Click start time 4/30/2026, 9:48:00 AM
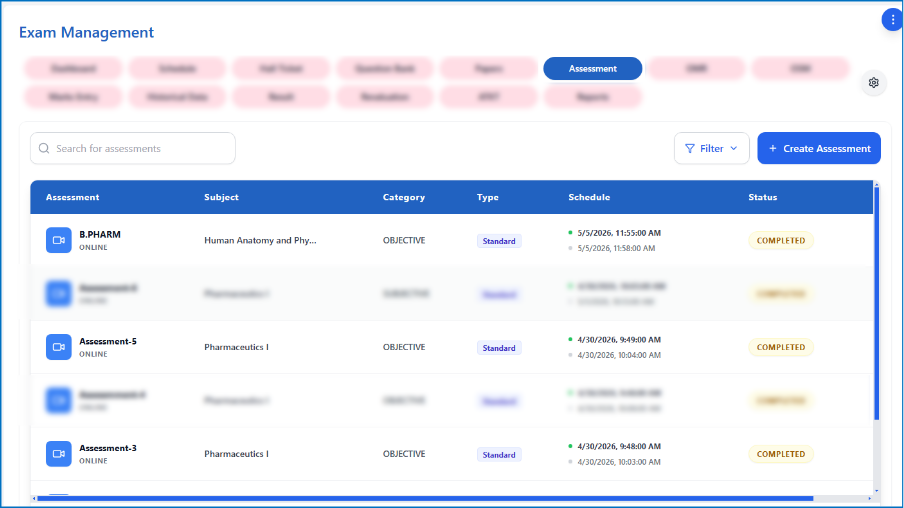904x508 pixels. tap(619, 446)
